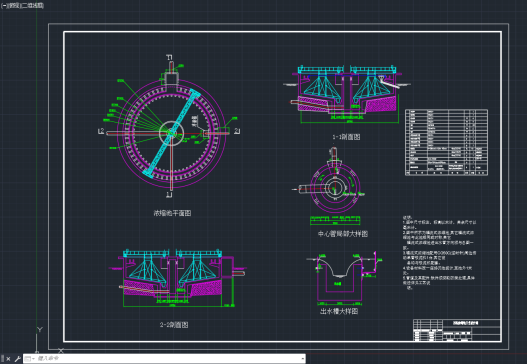
Task: Expand recent commands dropdown in command line
Action: (x=30, y=359)
